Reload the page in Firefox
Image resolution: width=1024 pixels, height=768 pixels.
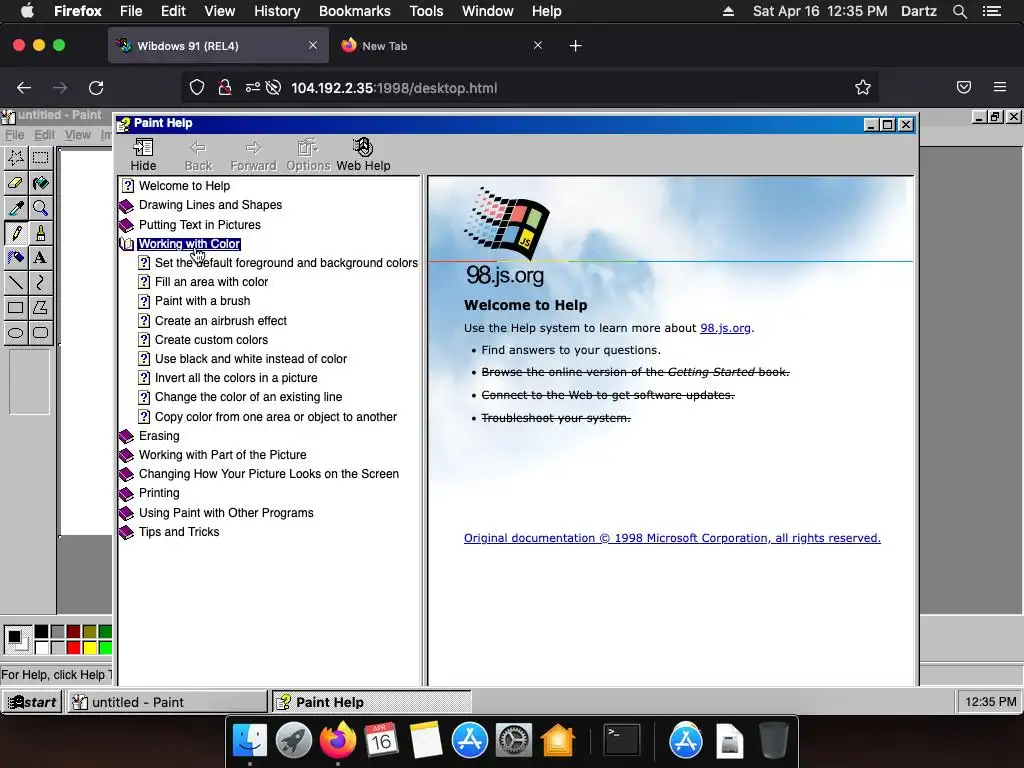[96, 88]
